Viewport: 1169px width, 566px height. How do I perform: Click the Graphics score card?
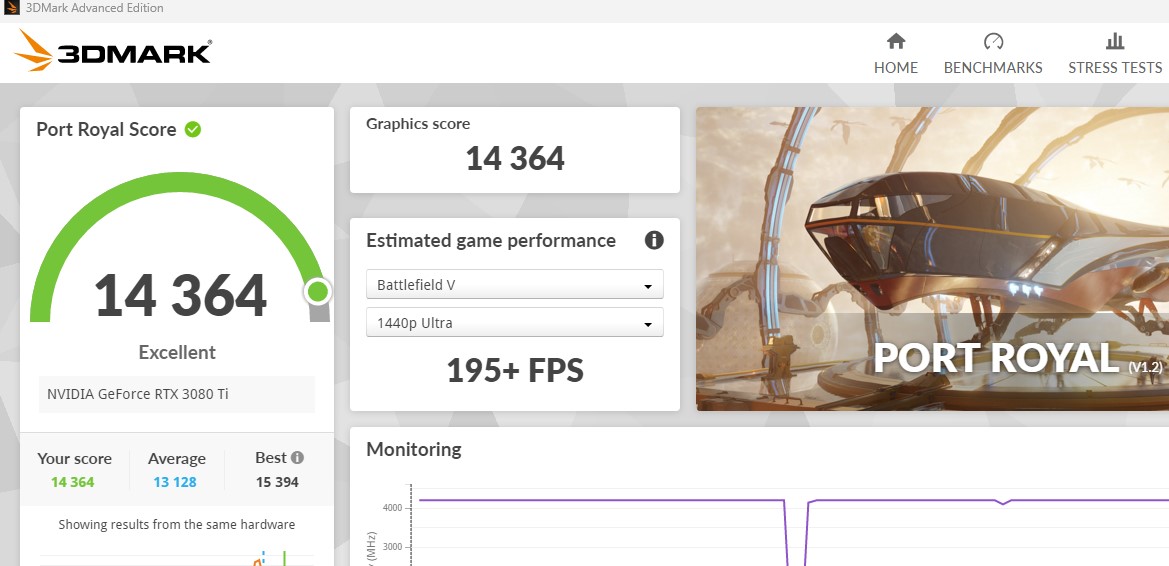514,150
